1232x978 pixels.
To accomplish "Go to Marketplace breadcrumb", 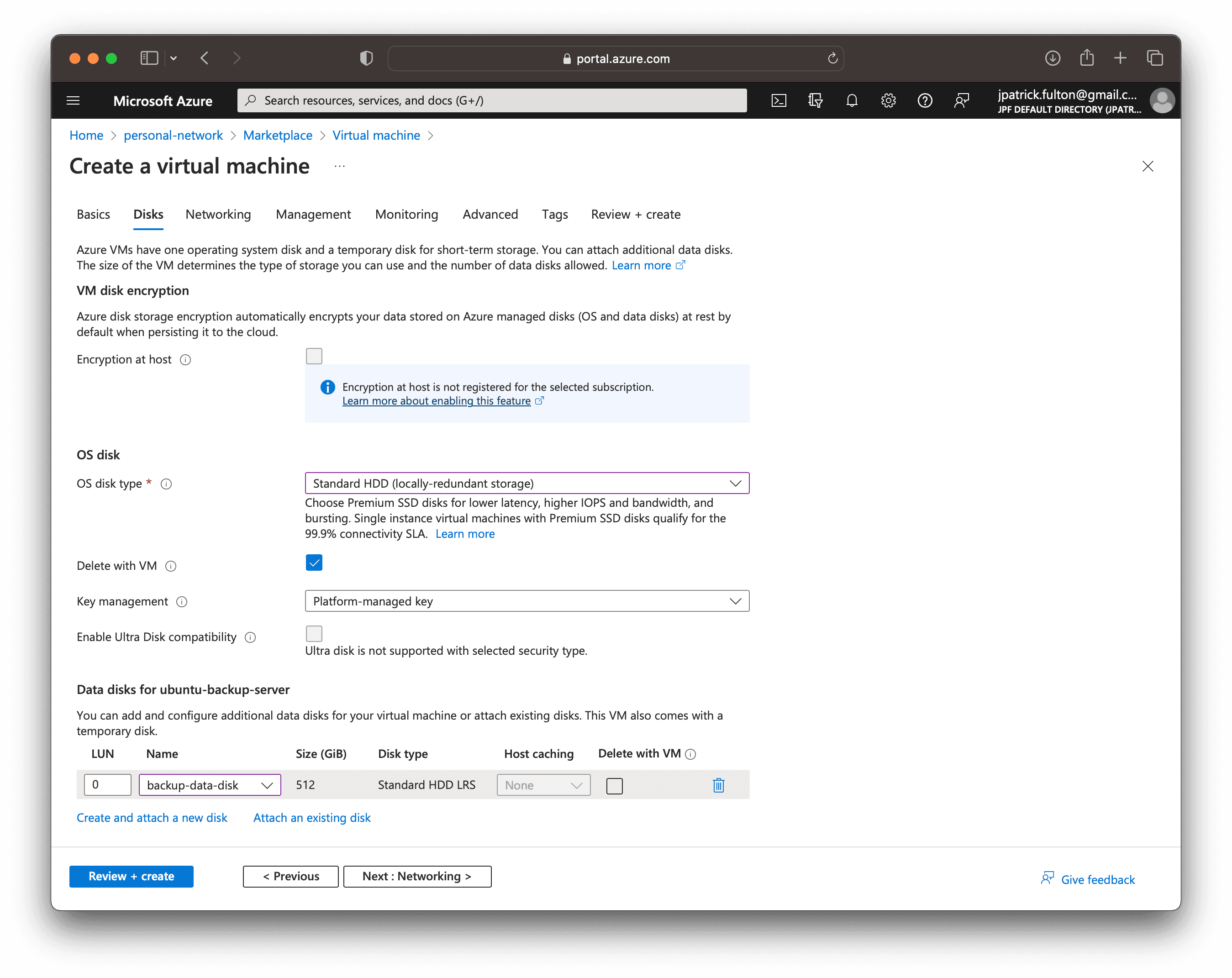I will coord(278,136).
